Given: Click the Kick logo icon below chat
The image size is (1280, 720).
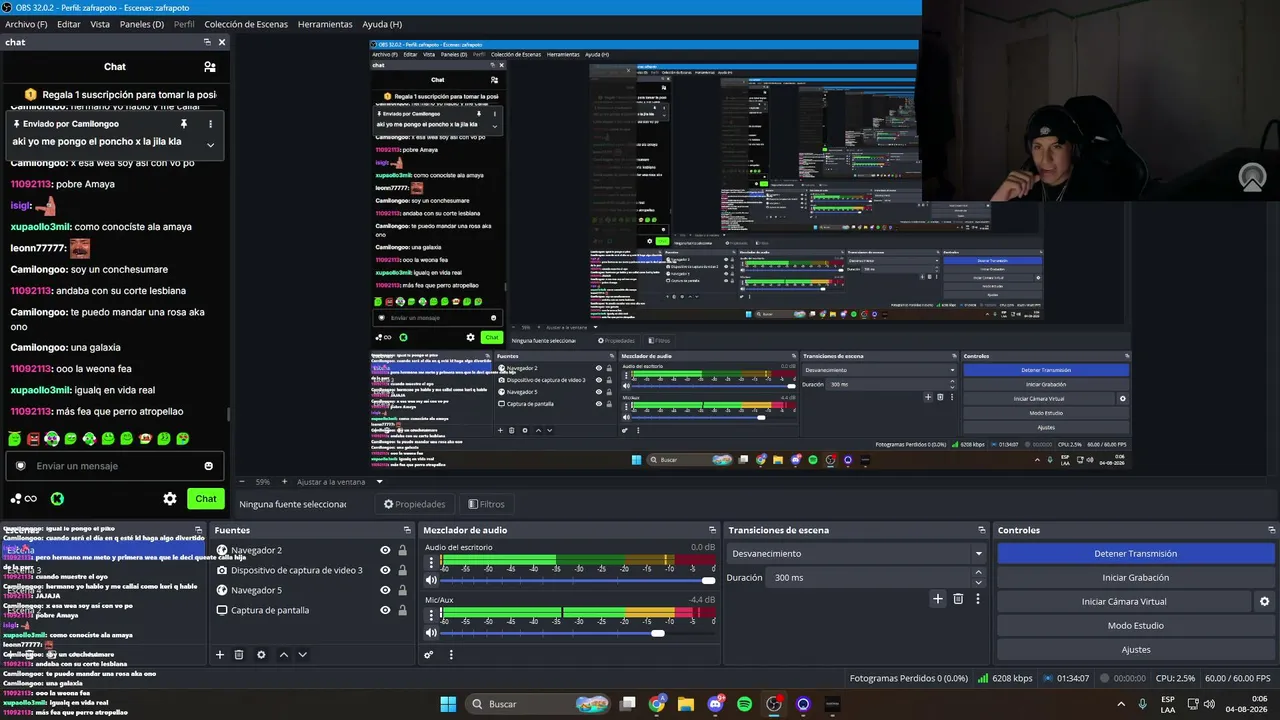Looking at the screenshot, I should 58,499.
